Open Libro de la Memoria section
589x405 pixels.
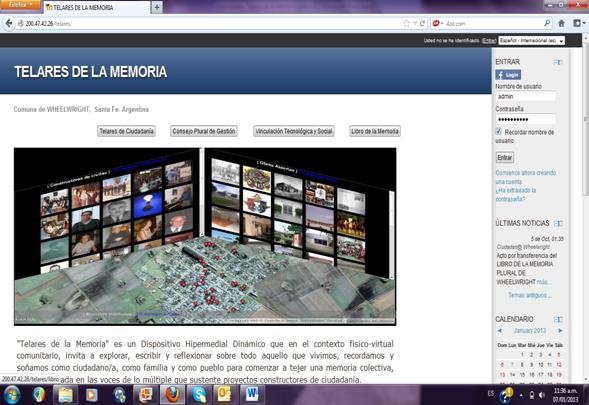point(375,131)
